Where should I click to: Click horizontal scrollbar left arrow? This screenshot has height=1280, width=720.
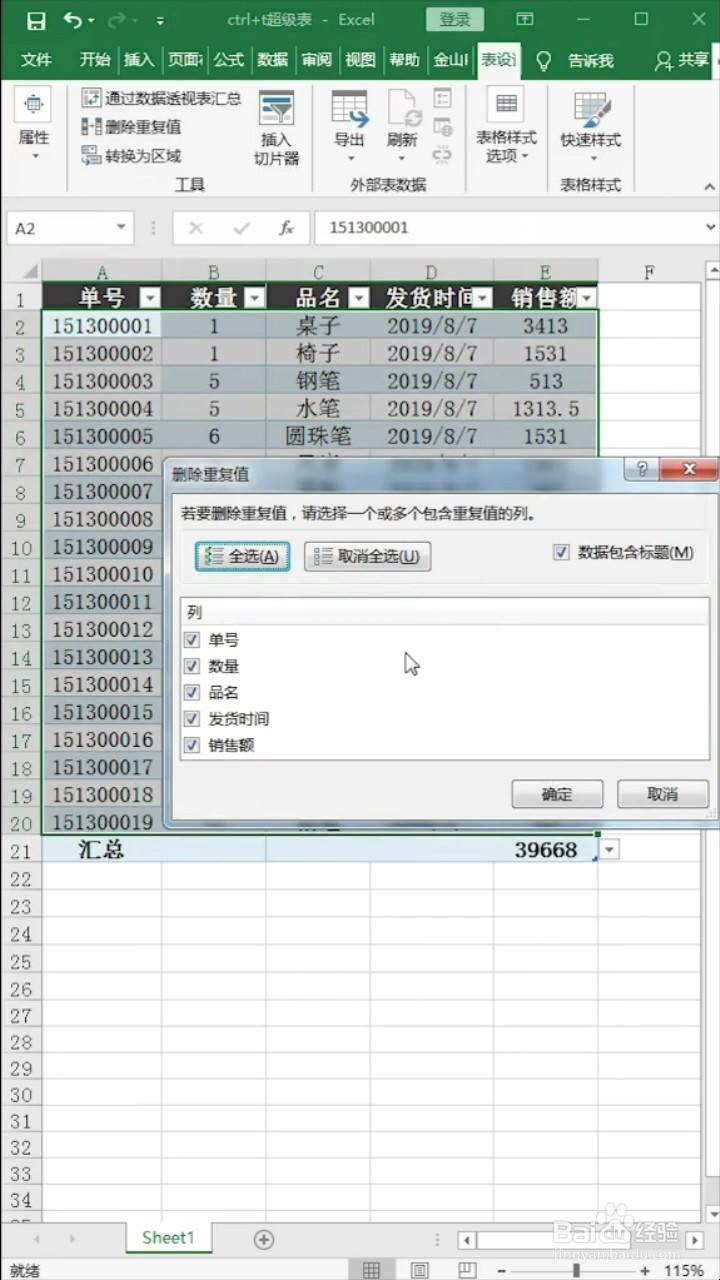[467, 1239]
